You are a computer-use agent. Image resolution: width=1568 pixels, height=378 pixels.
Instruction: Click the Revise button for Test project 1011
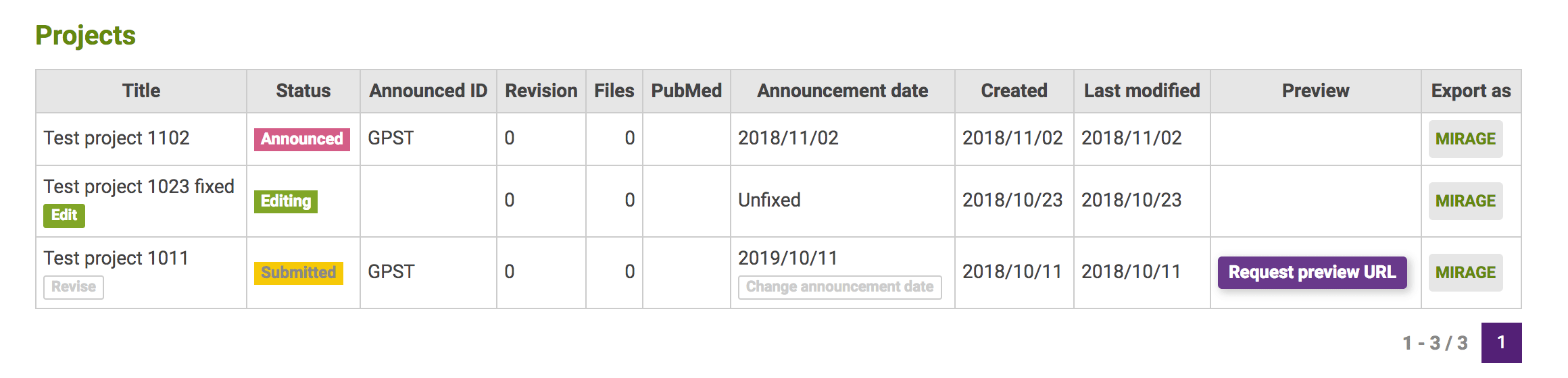[x=74, y=287]
